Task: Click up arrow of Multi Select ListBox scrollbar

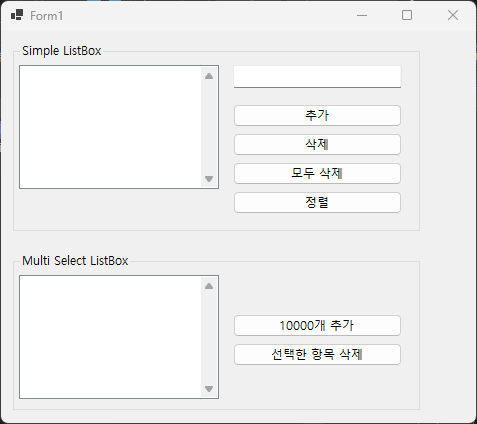Action: [x=209, y=286]
